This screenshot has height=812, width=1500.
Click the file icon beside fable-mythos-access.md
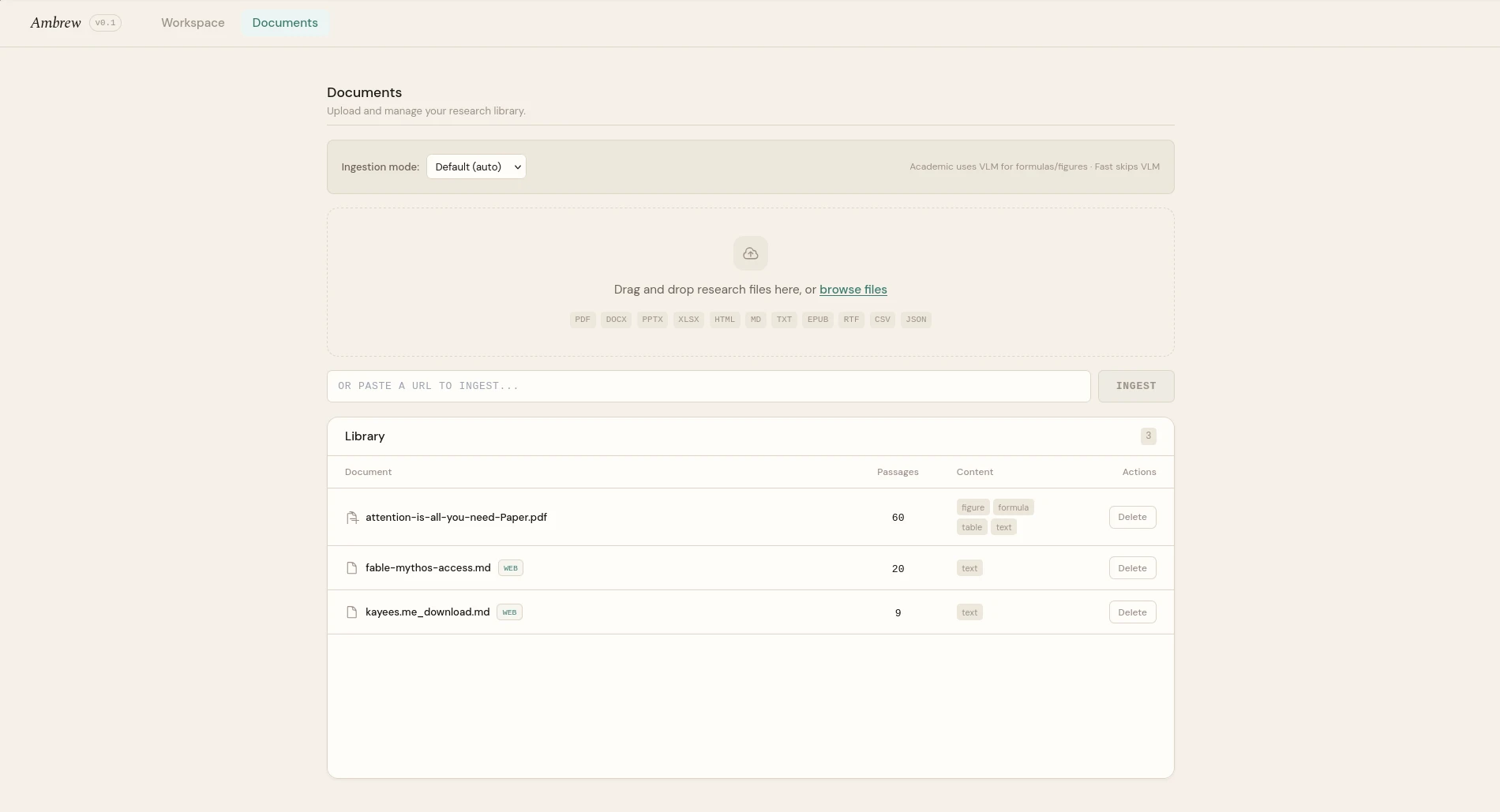tap(352, 568)
